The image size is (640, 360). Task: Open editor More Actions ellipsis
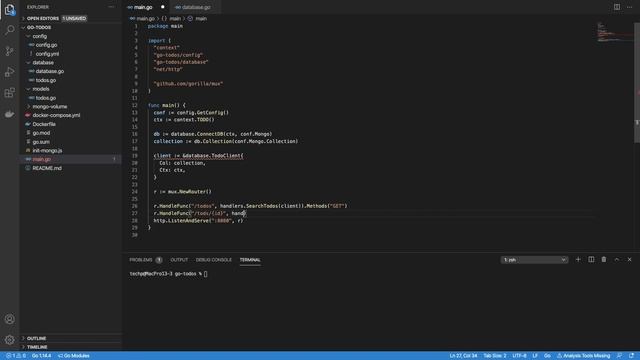pos(629,7)
